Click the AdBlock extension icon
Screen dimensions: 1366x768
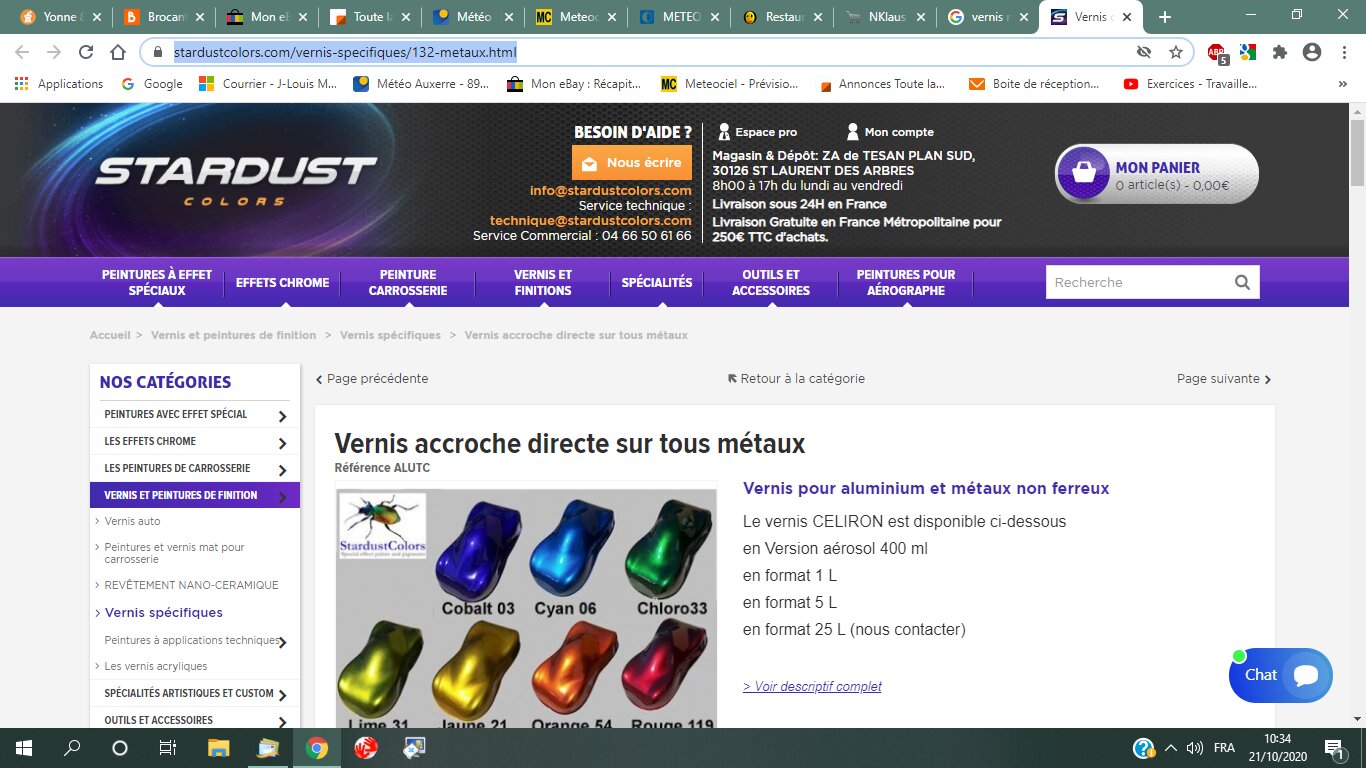tap(1217, 53)
